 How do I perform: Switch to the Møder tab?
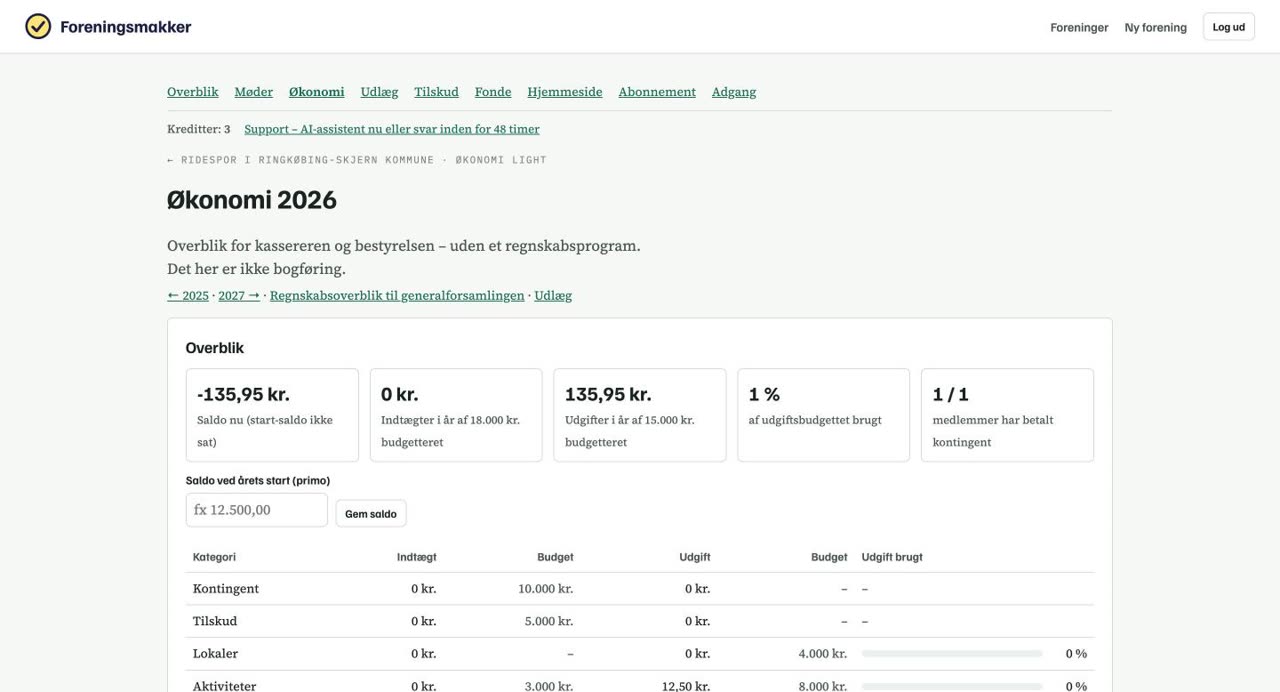click(254, 92)
